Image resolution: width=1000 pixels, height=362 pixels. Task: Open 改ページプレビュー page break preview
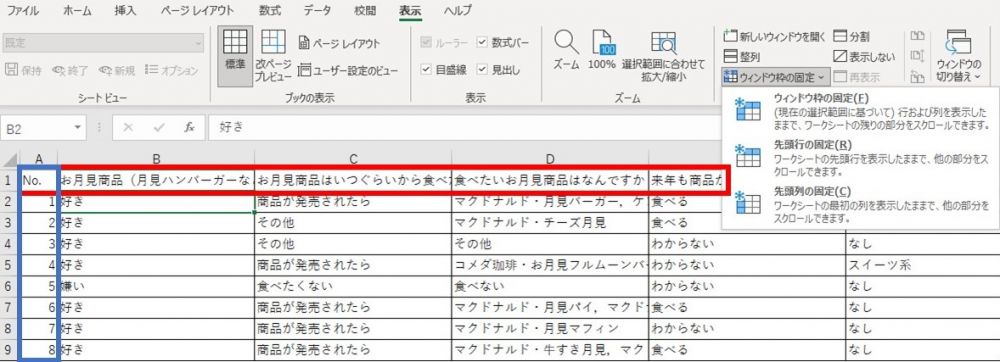click(x=274, y=56)
